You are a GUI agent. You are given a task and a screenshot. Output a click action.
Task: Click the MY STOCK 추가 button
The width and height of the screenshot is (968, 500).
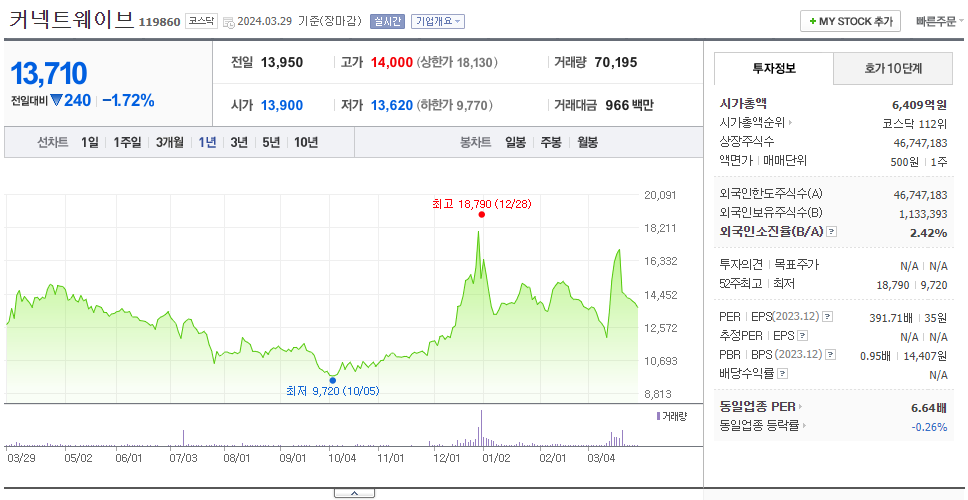pos(851,22)
